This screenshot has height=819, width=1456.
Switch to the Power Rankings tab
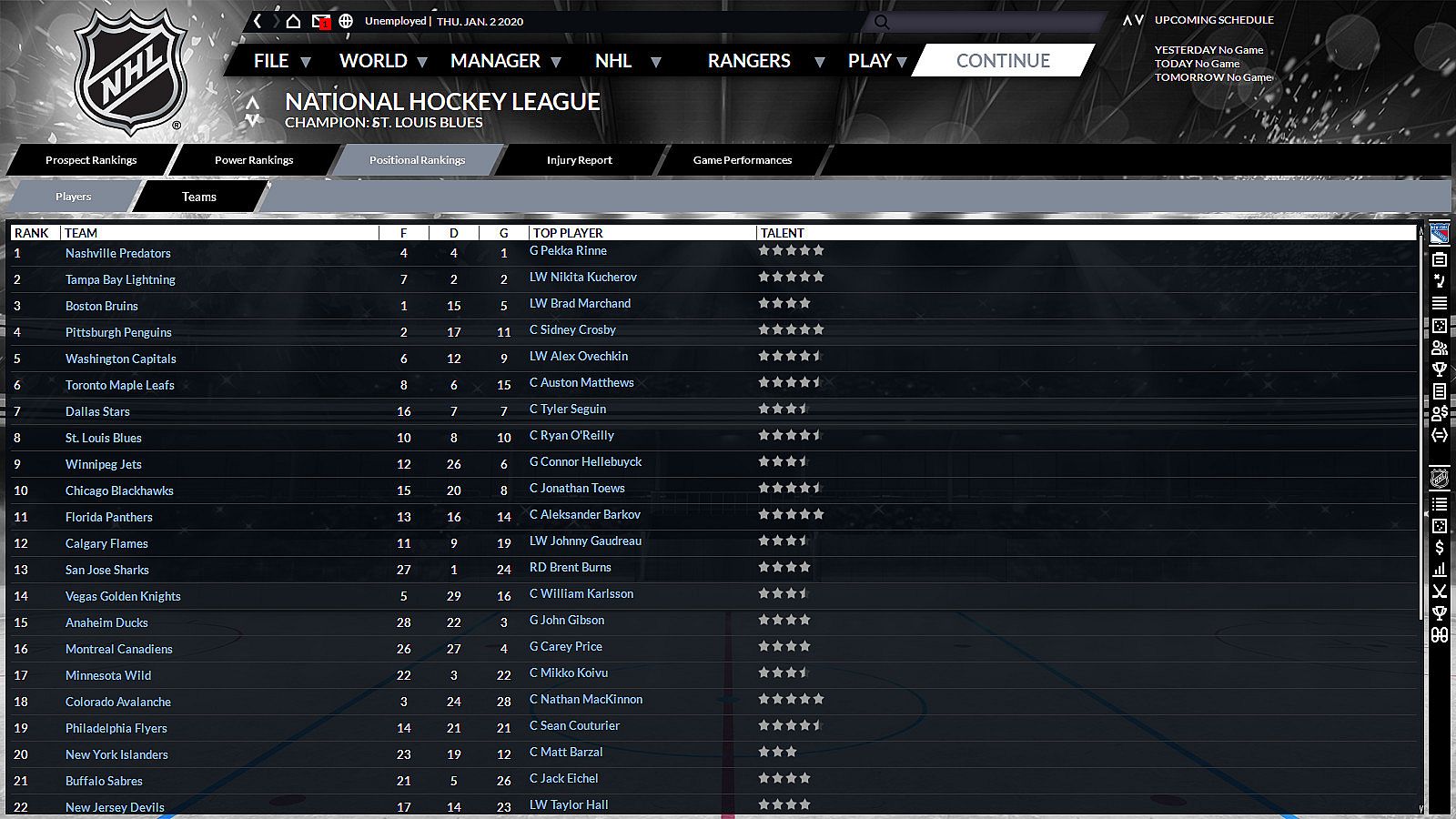pos(254,160)
